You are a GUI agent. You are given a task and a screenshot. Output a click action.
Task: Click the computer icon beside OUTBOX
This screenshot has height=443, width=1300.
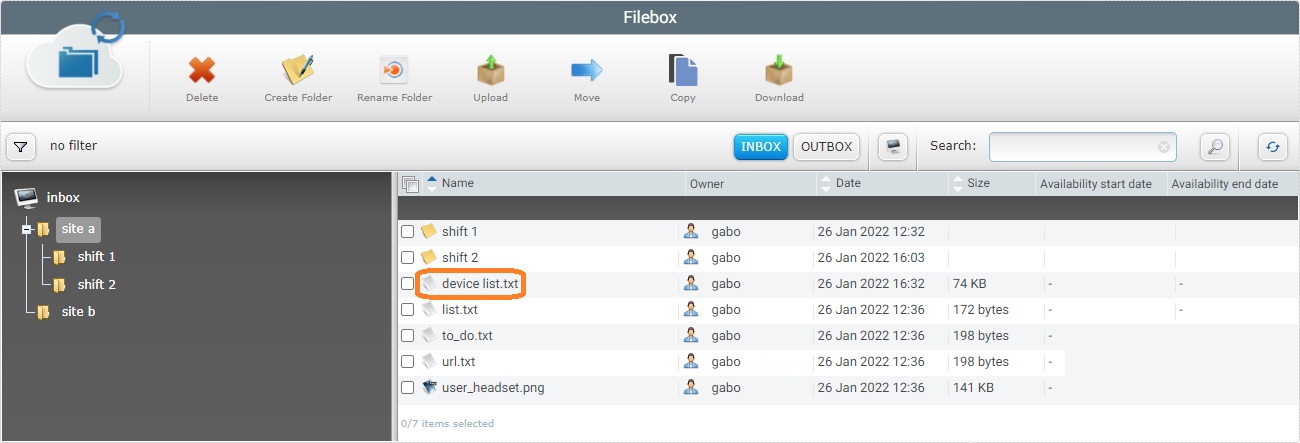pyautogui.click(x=893, y=146)
